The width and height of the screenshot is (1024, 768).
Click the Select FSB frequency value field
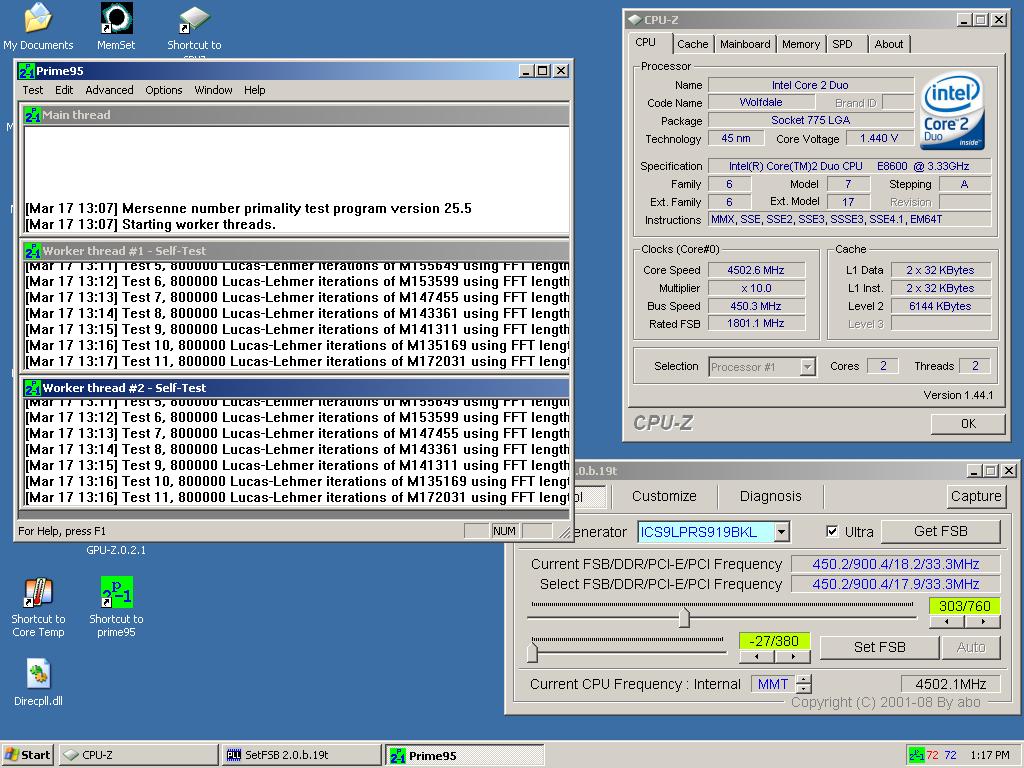point(895,584)
